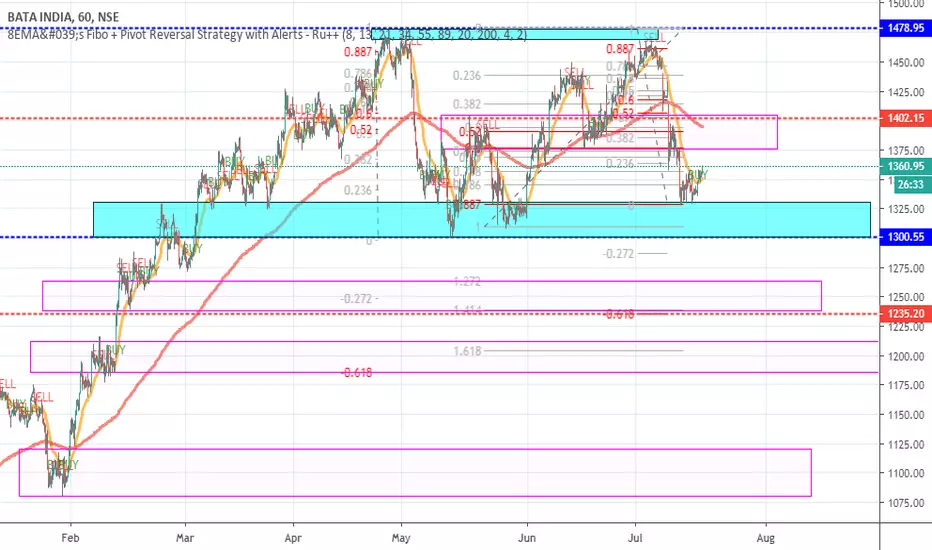Click the 1360.95 current price label

[x=905, y=166]
